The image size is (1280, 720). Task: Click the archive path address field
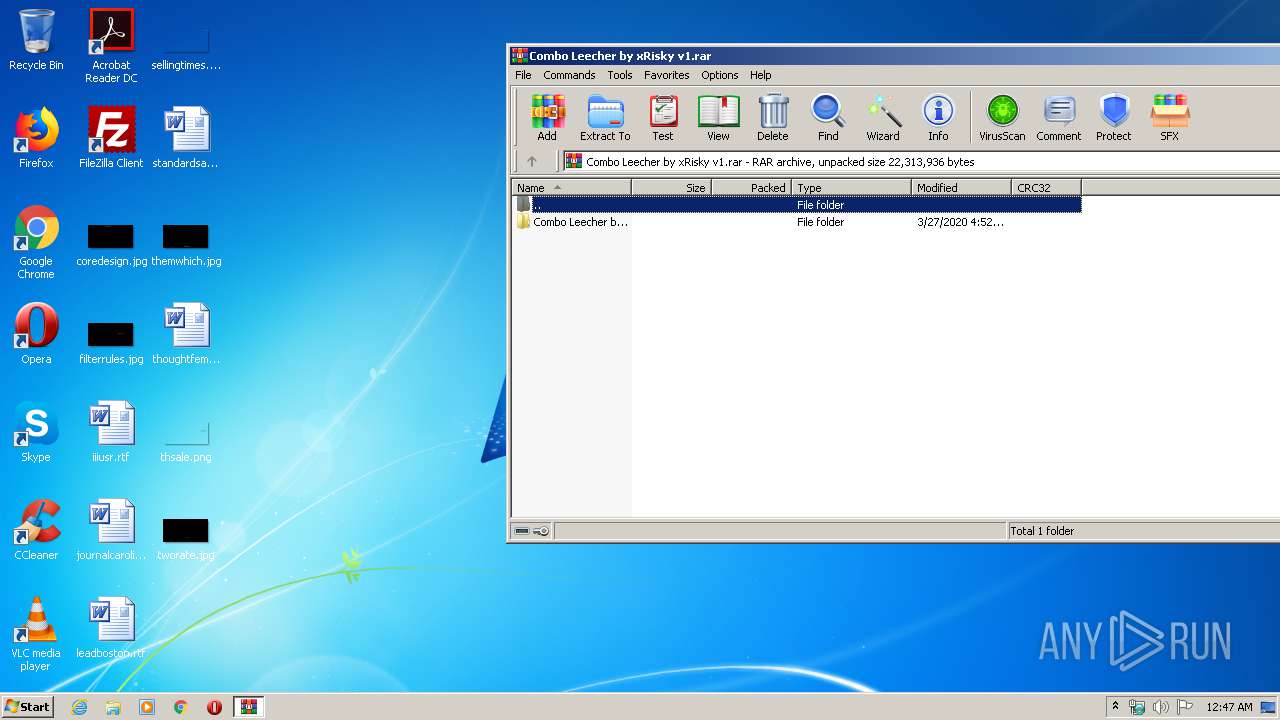point(921,161)
